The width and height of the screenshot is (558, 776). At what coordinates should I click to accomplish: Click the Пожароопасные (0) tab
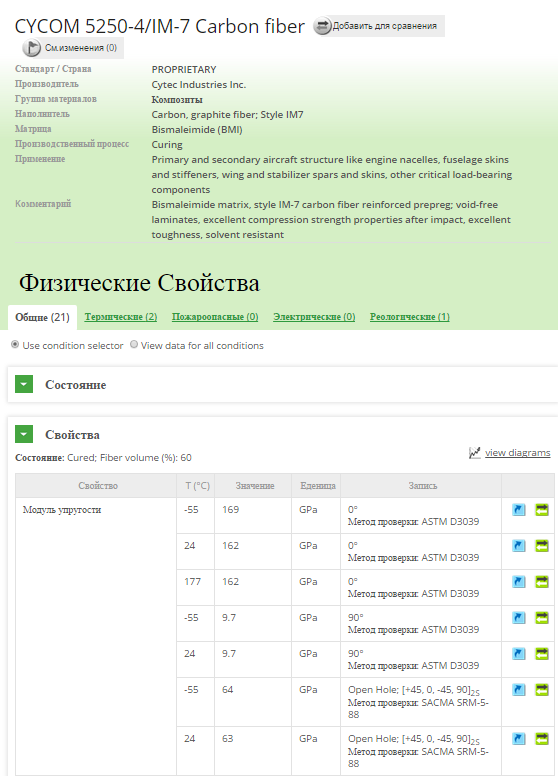click(215, 317)
